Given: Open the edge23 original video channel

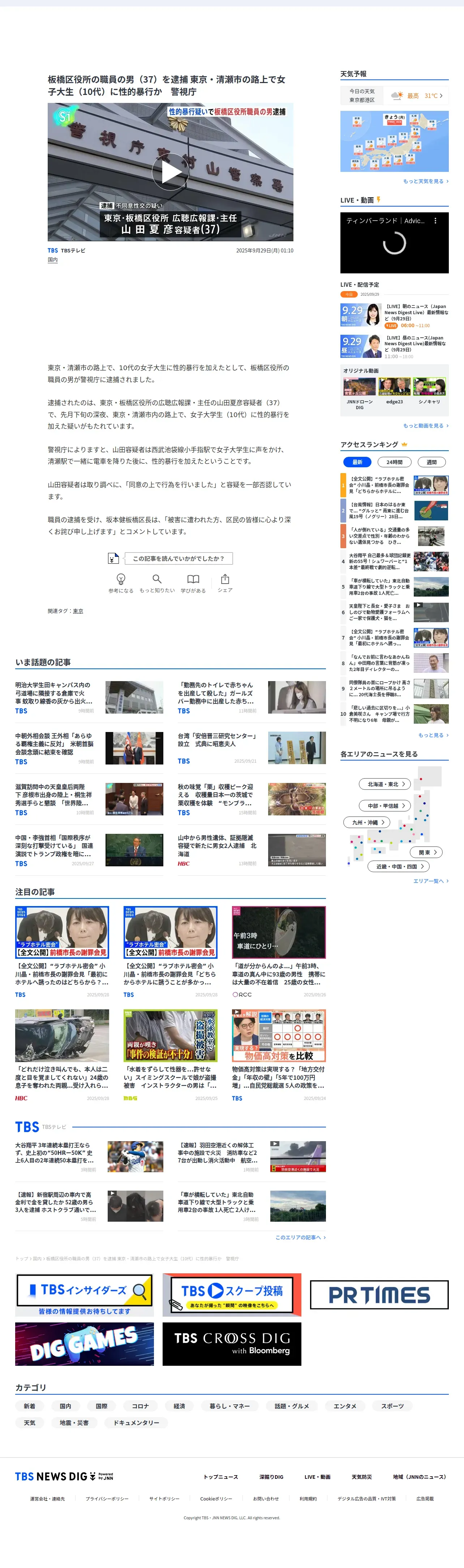Looking at the screenshot, I should (395, 391).
